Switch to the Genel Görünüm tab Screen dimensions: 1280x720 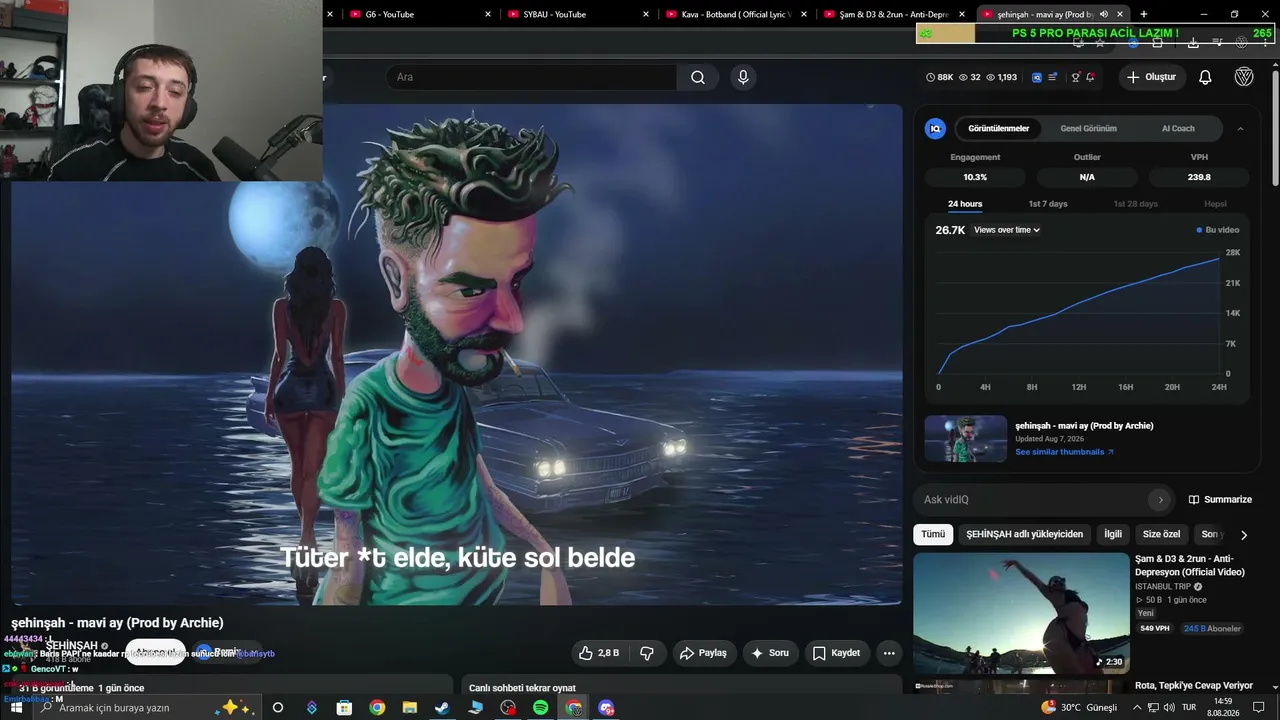click(1089, 128)
